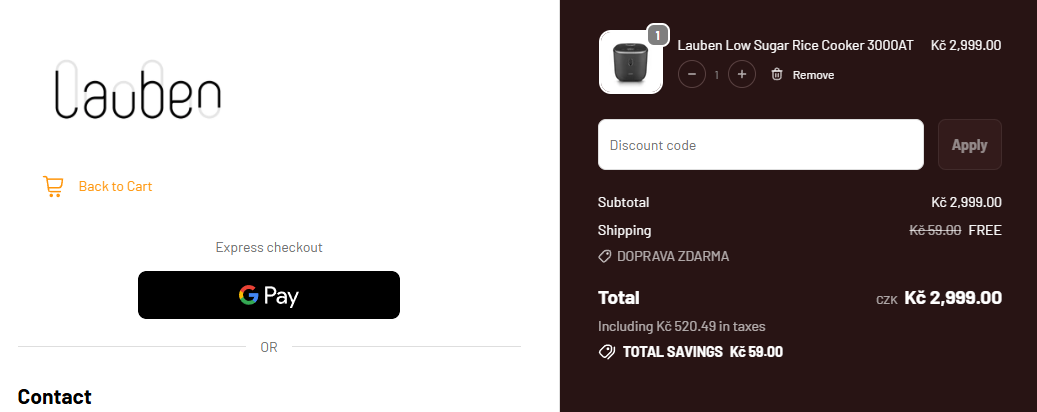
Task: Click the Total Savings tag icon
Action: click(606, 352)
